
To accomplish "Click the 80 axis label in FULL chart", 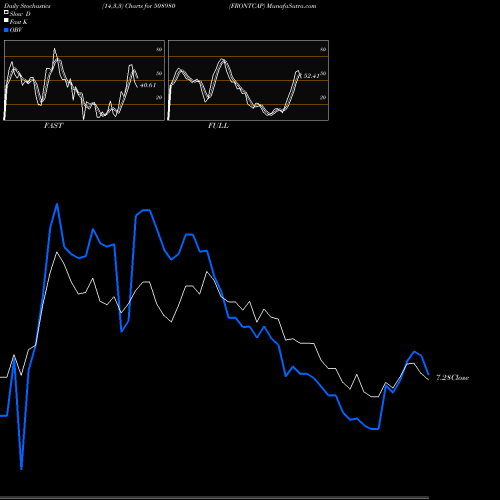I will (x=323, y=49).
